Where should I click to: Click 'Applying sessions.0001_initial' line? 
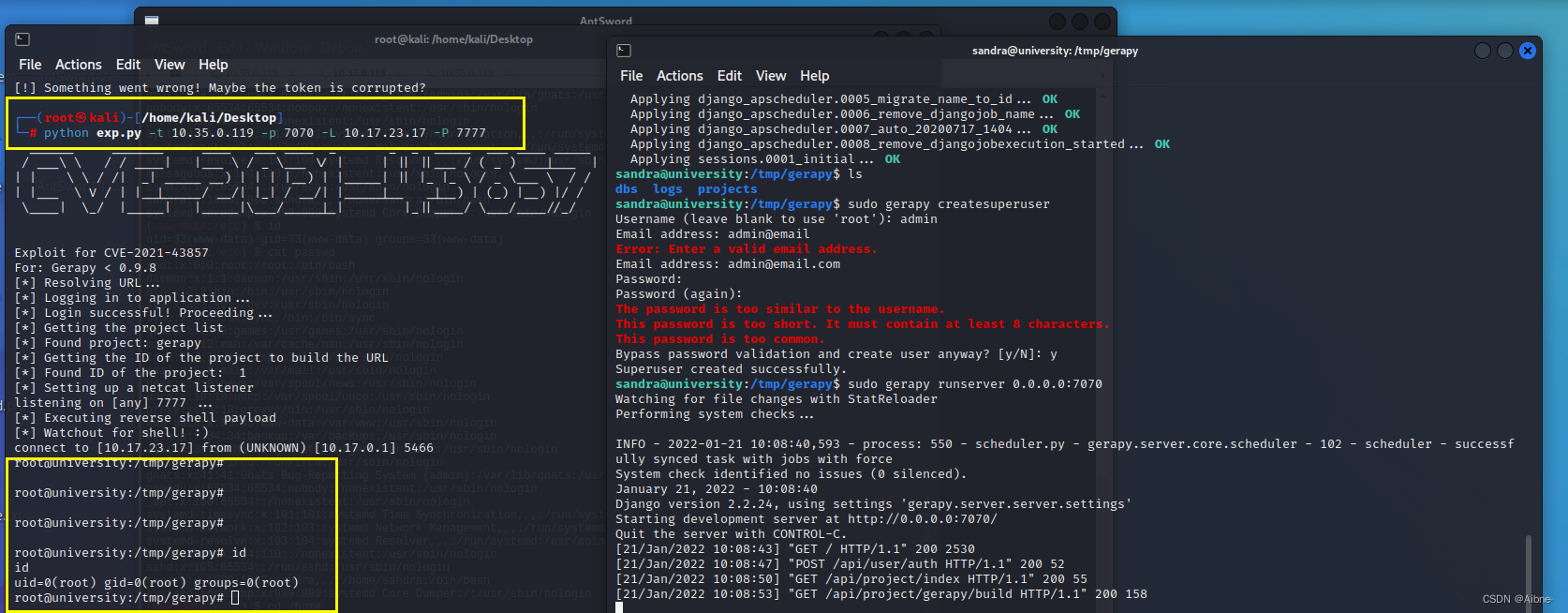[x=765, y=159]
